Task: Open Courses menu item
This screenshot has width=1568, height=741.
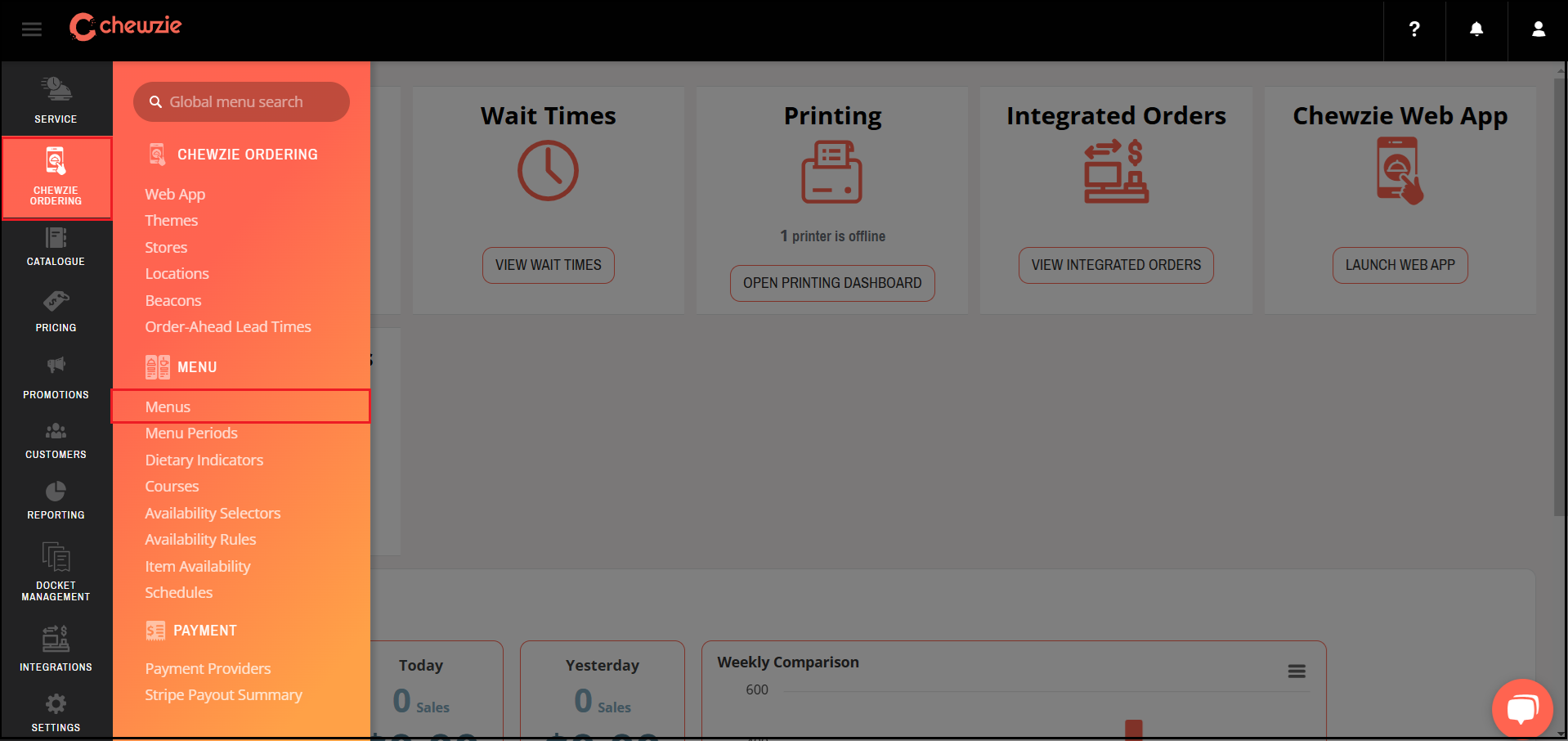Action: click(172, 487)
